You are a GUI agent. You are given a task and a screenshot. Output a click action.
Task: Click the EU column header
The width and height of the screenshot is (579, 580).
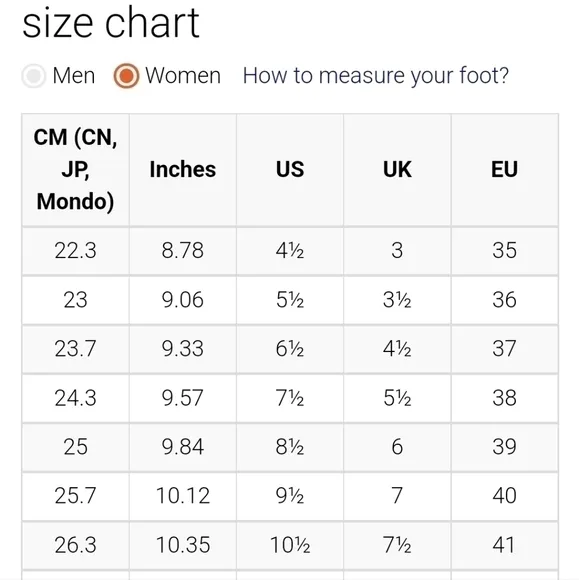(x=505, y=170)
